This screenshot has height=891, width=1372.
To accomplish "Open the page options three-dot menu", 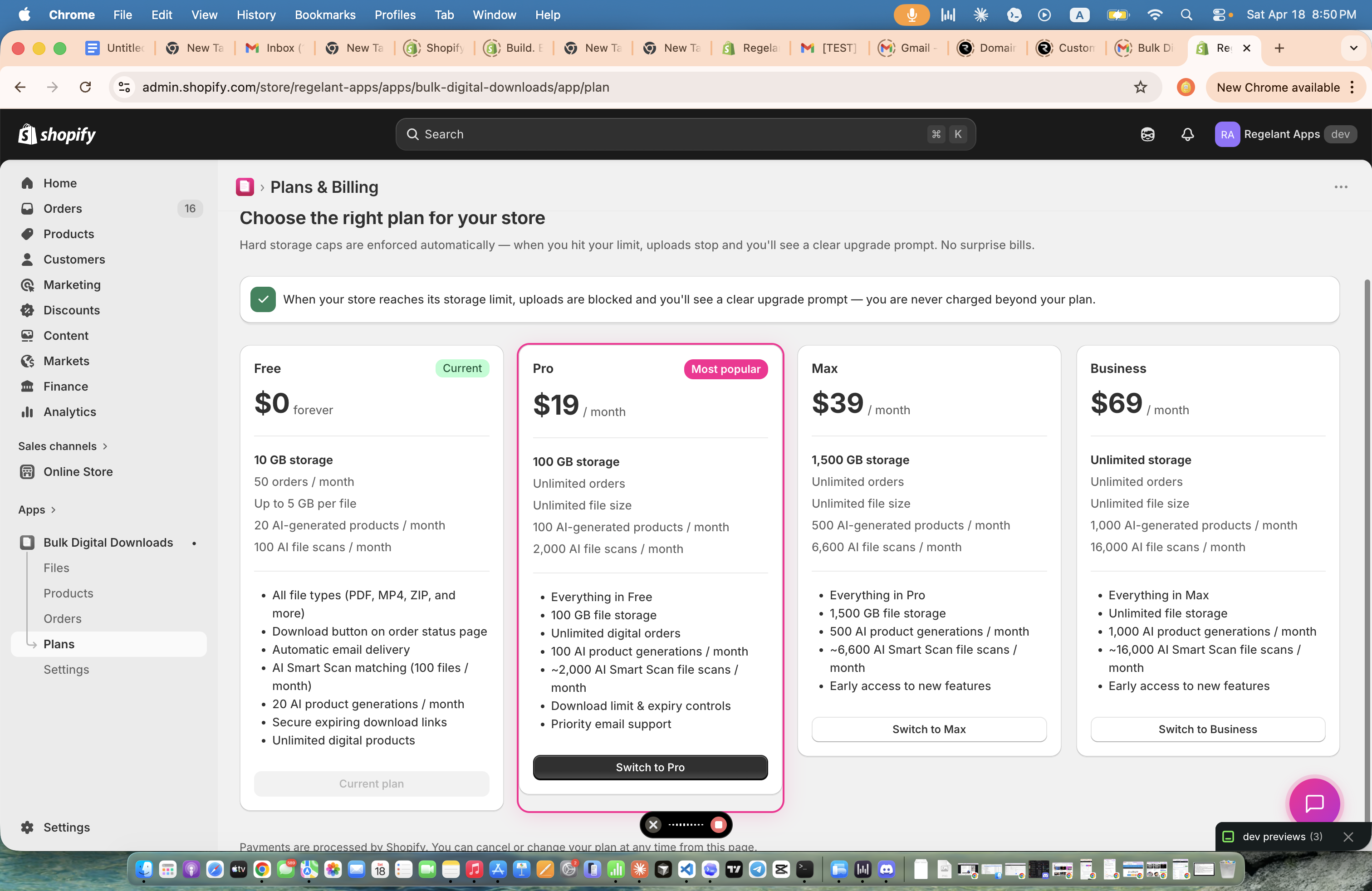I will click(1340, 187).
